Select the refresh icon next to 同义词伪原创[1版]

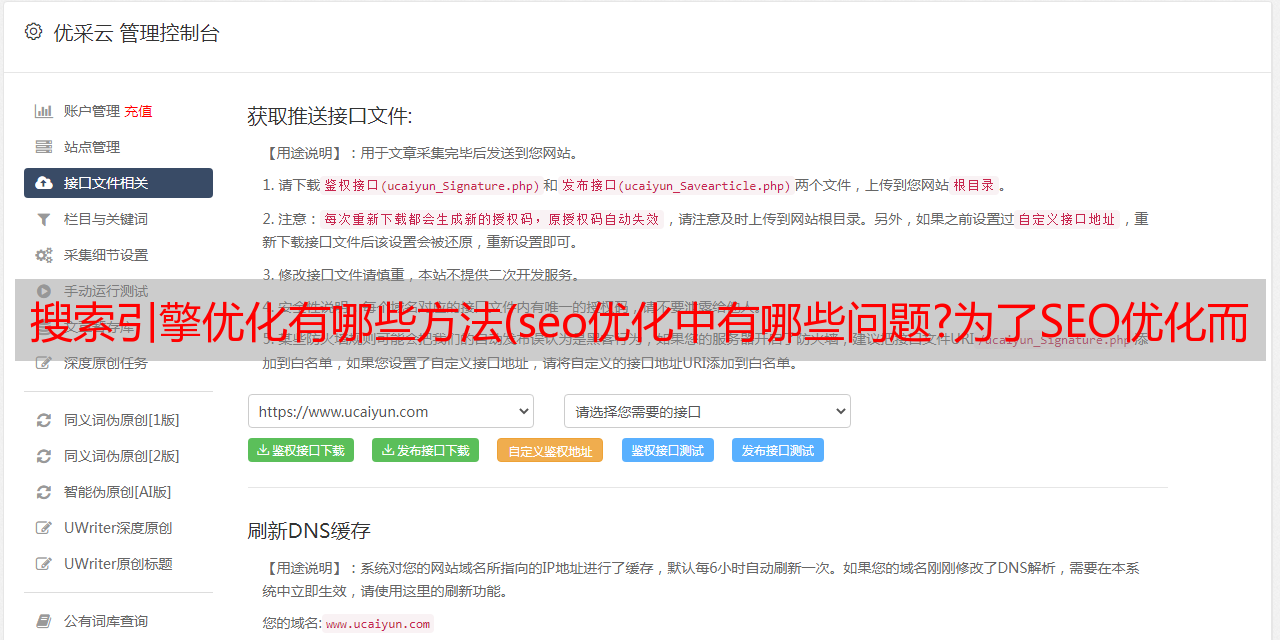[44, 420]
